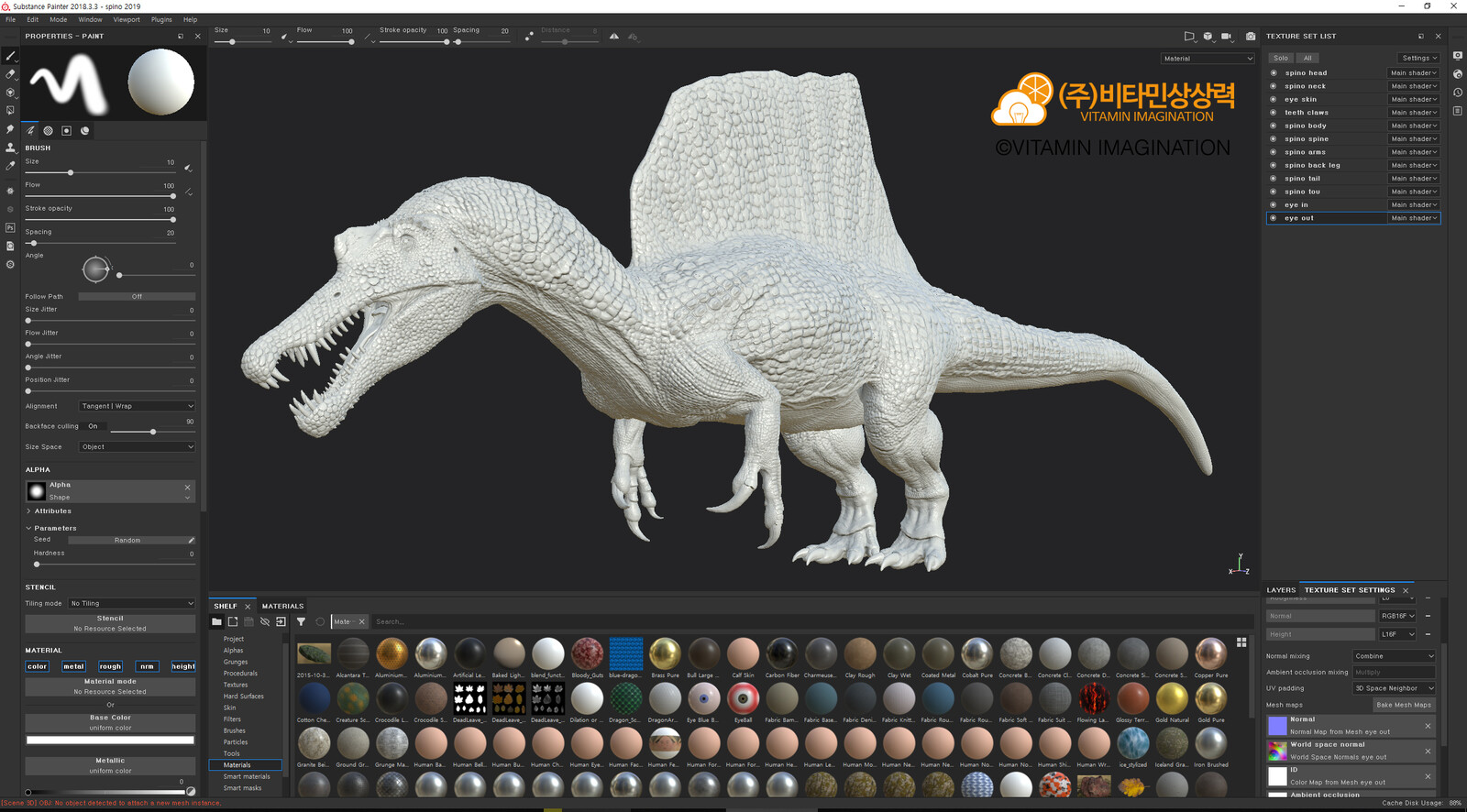Toggle the rough material channel
This screenshot has height=812, width=1467.
[x=110, y=666]
